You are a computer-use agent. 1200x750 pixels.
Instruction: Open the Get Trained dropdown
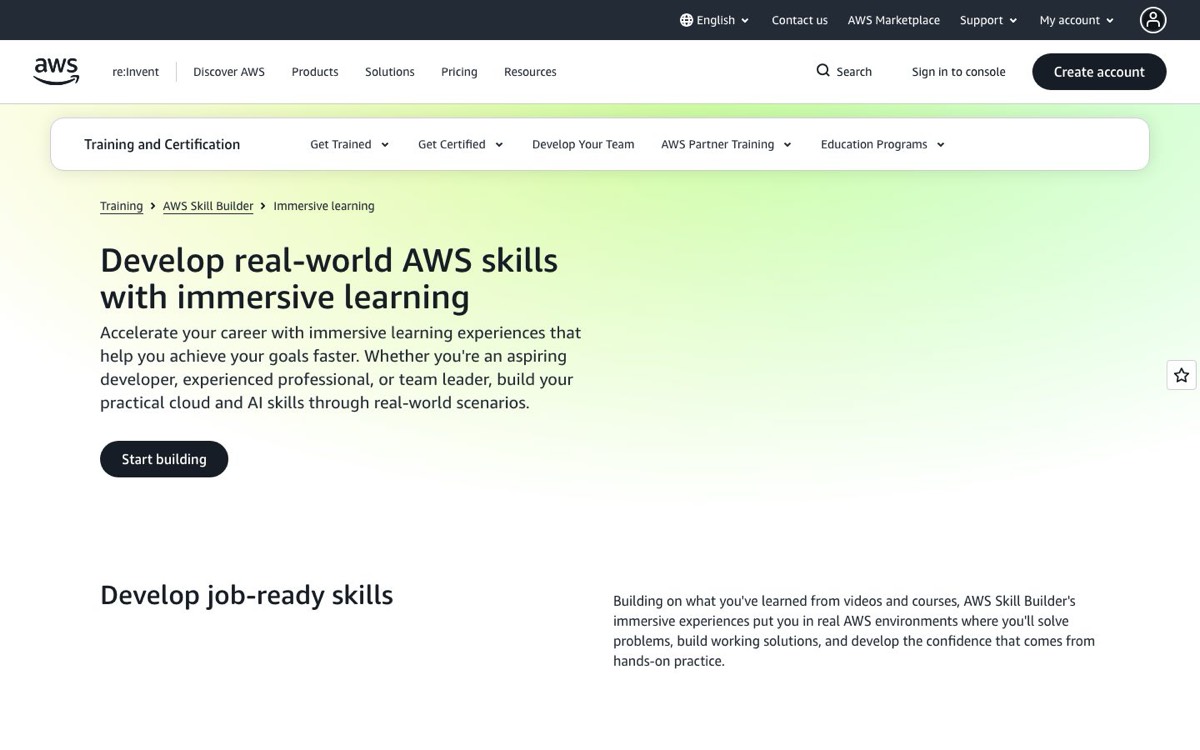(350, 144)
